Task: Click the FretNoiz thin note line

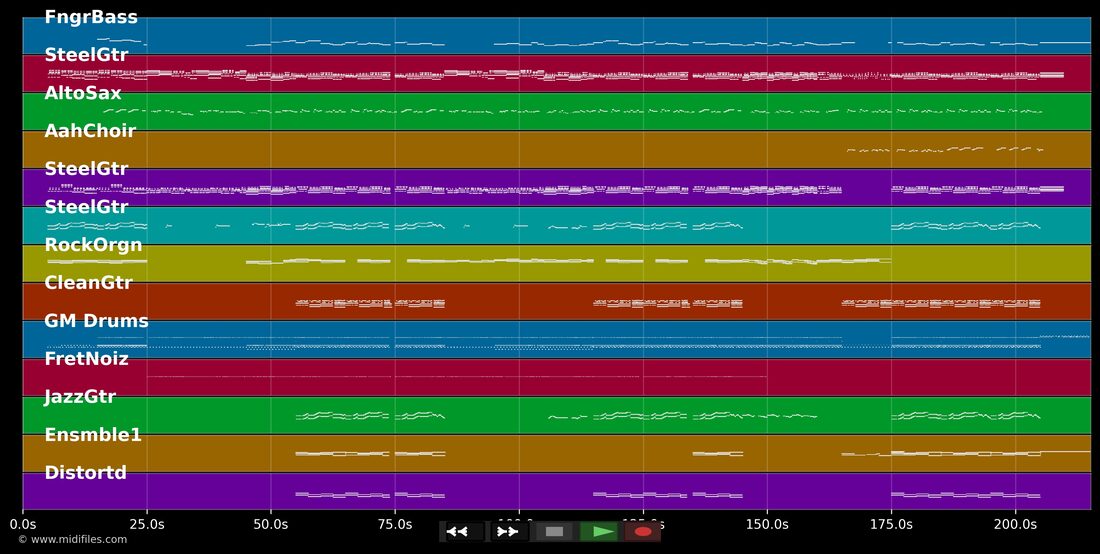Action: coord(457,377)
